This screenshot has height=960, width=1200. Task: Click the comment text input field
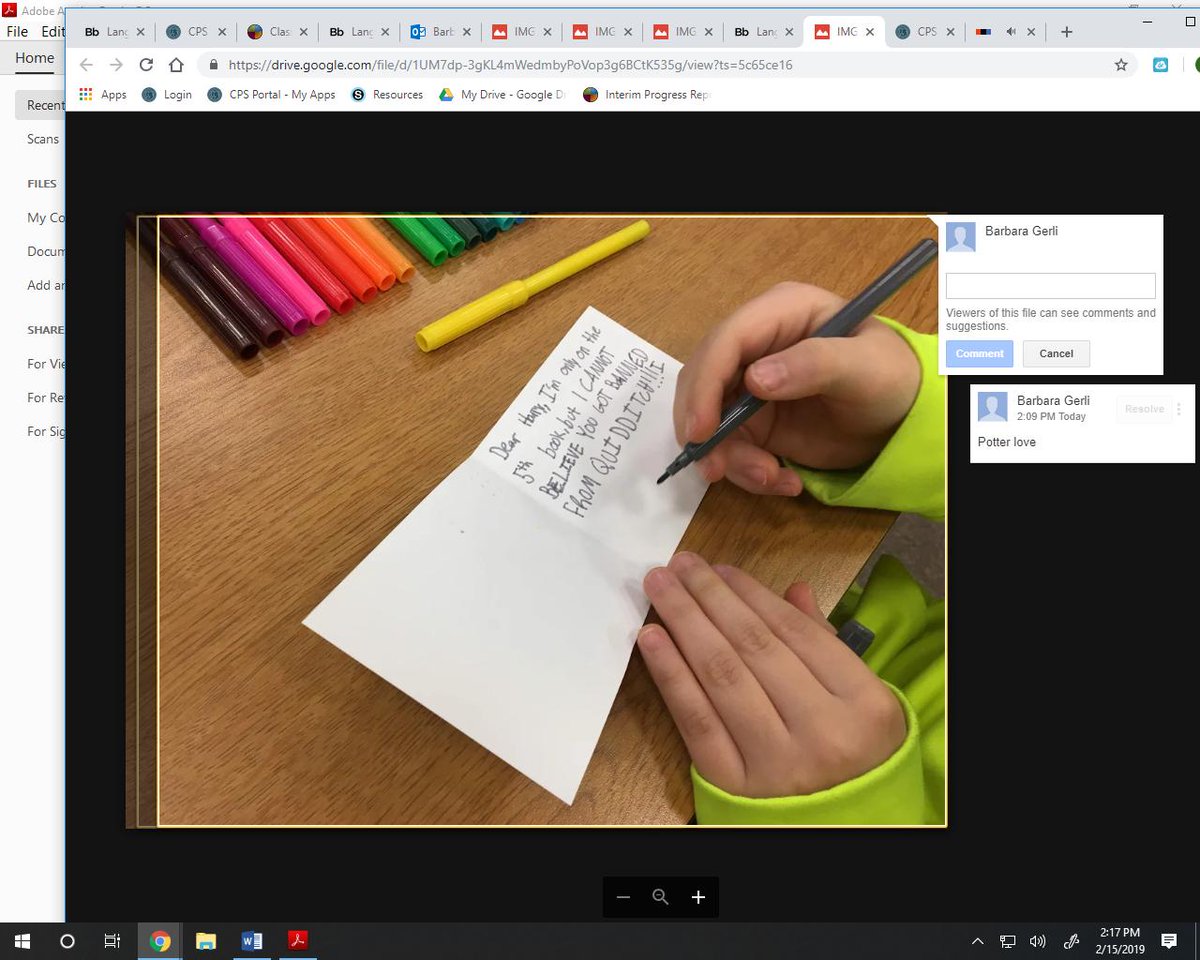[1051, 285]
